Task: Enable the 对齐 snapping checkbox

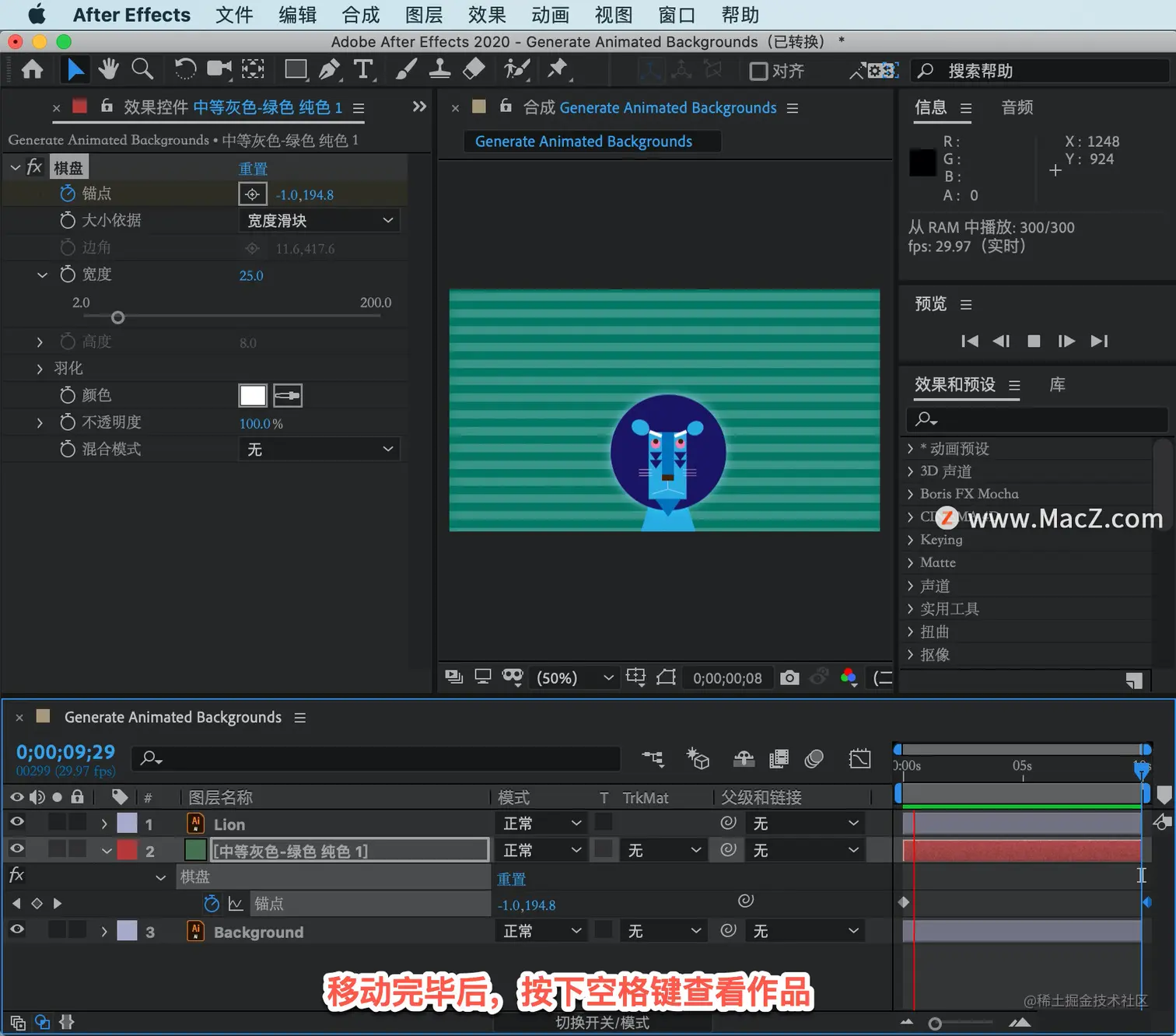Action: pos(758,72)
